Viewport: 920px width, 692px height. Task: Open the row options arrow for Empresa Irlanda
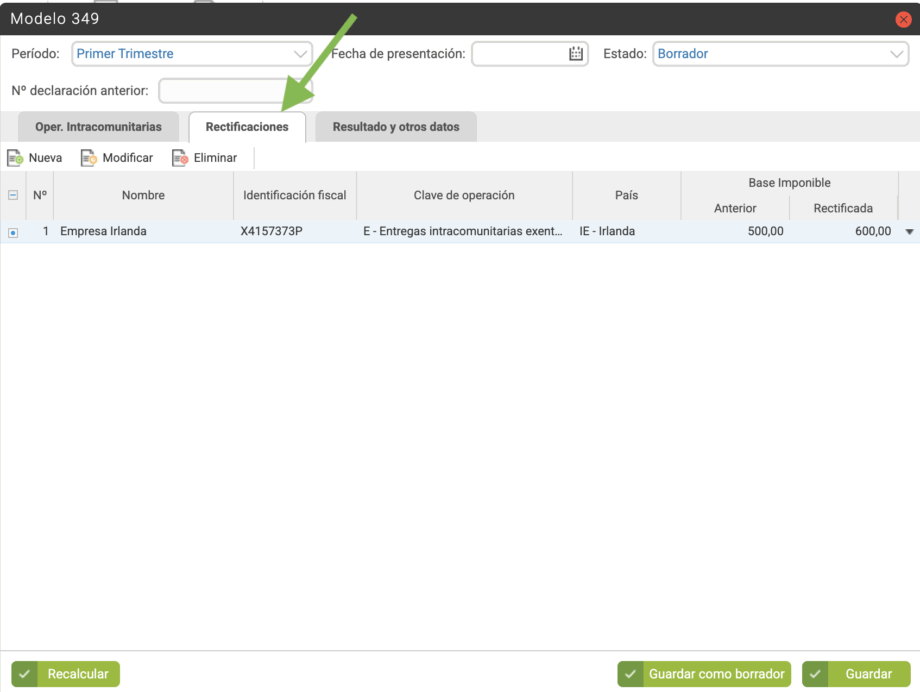pos(909,232)
